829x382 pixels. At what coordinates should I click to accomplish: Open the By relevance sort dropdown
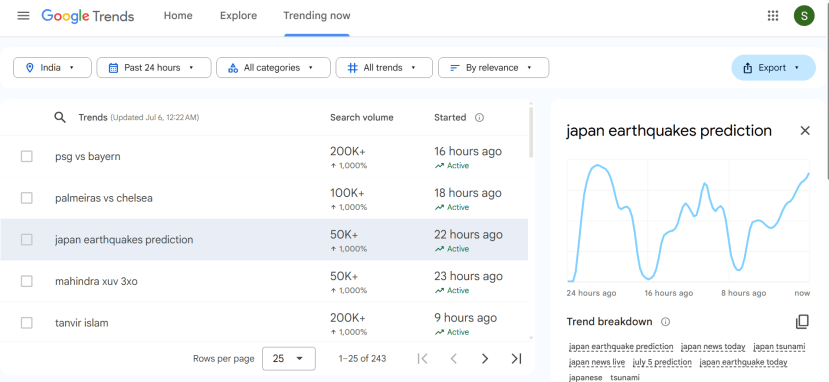[x=493, y=68]
